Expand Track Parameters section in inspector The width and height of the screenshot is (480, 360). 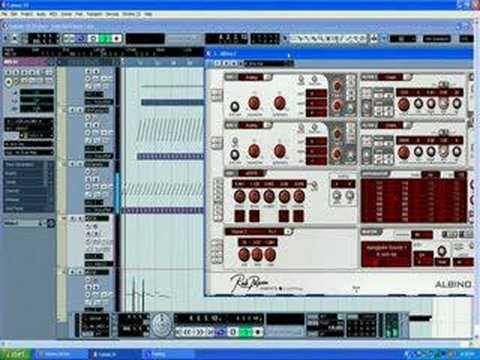click(27, 165)
